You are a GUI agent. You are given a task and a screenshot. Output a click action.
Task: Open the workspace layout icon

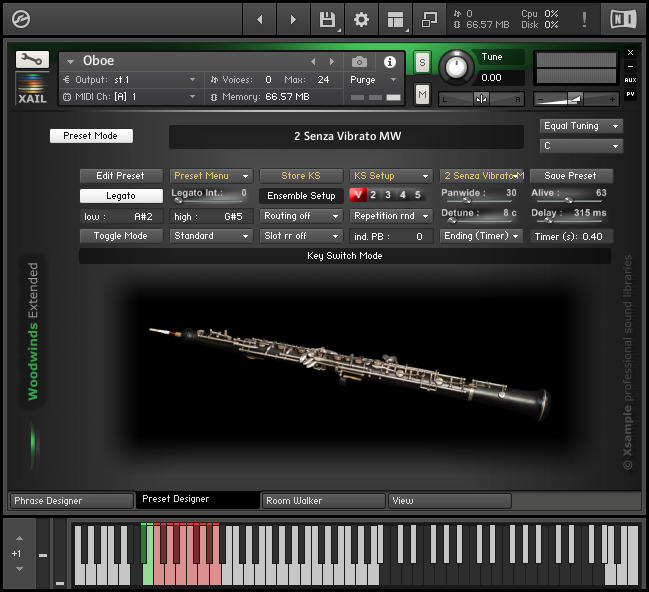click(x=396, y=19)
